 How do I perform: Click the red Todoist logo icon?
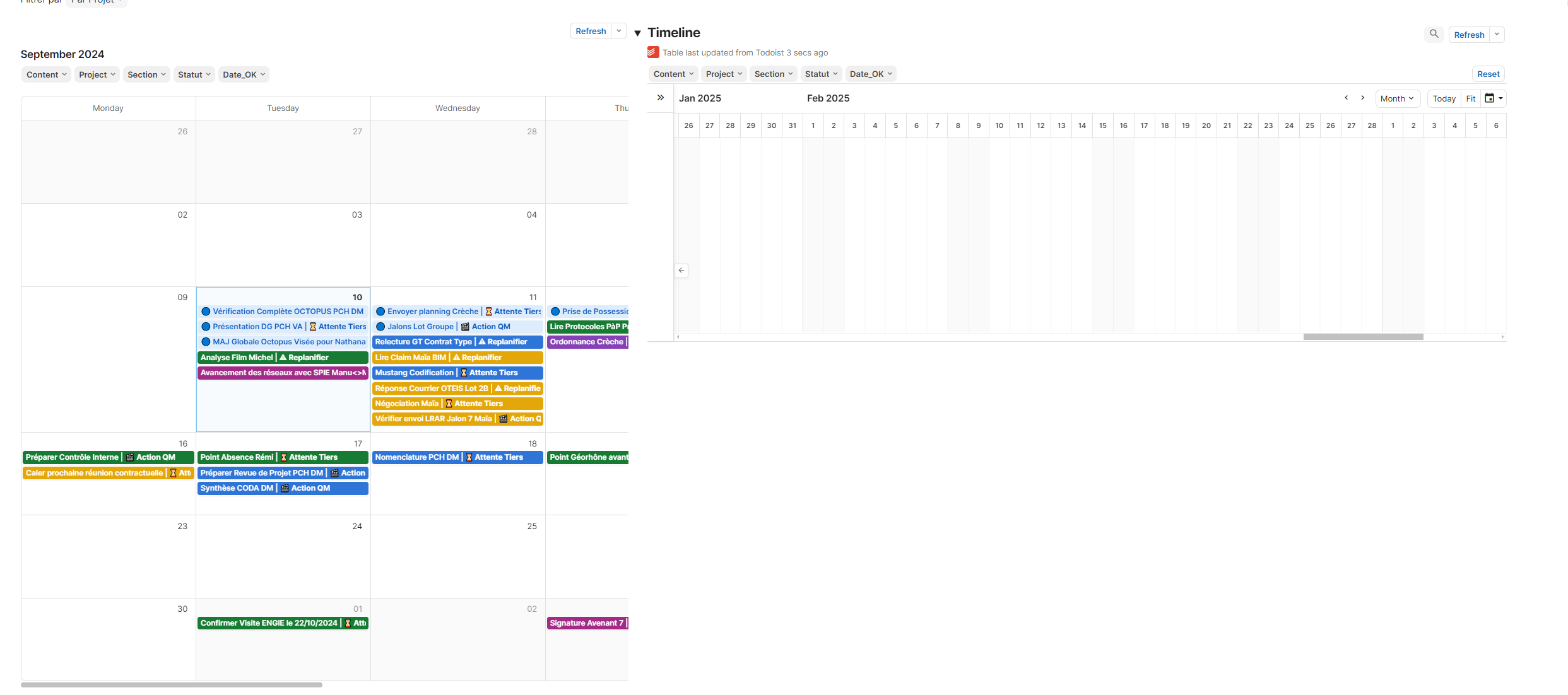pos(653,52)
